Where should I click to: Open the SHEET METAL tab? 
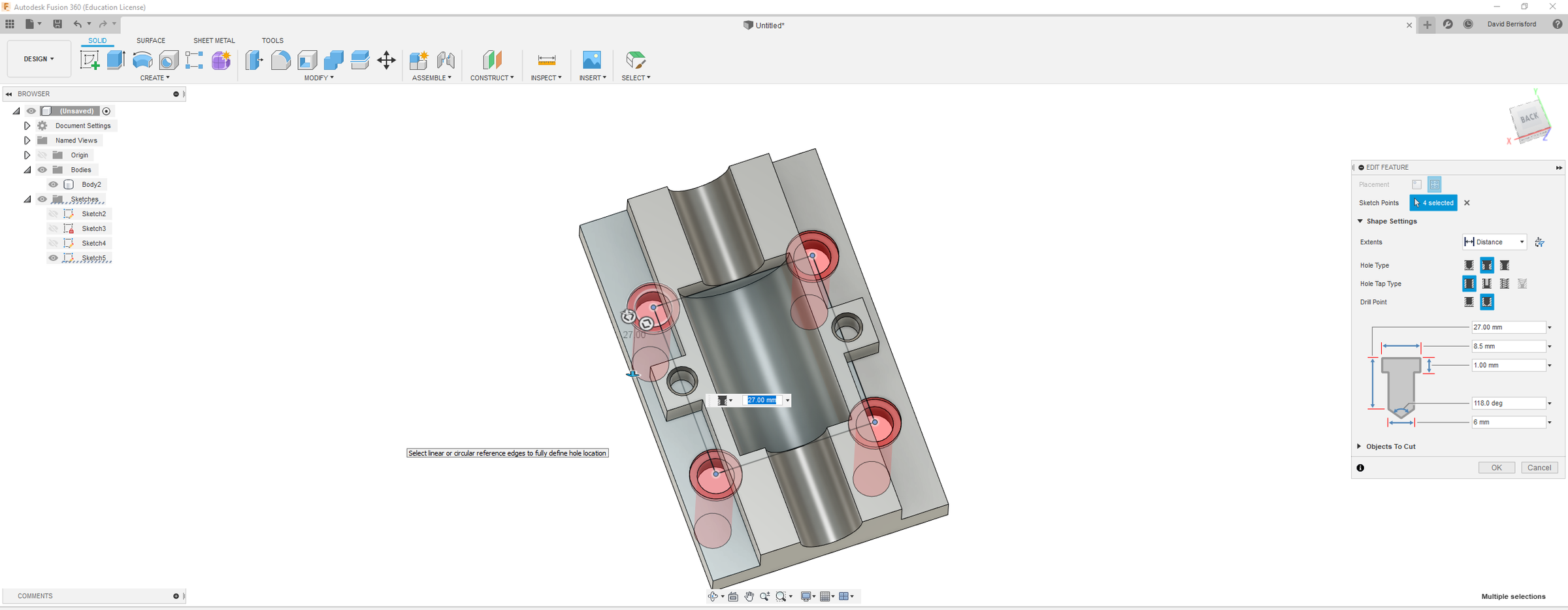pyautogui.click(x=214, y=40)
